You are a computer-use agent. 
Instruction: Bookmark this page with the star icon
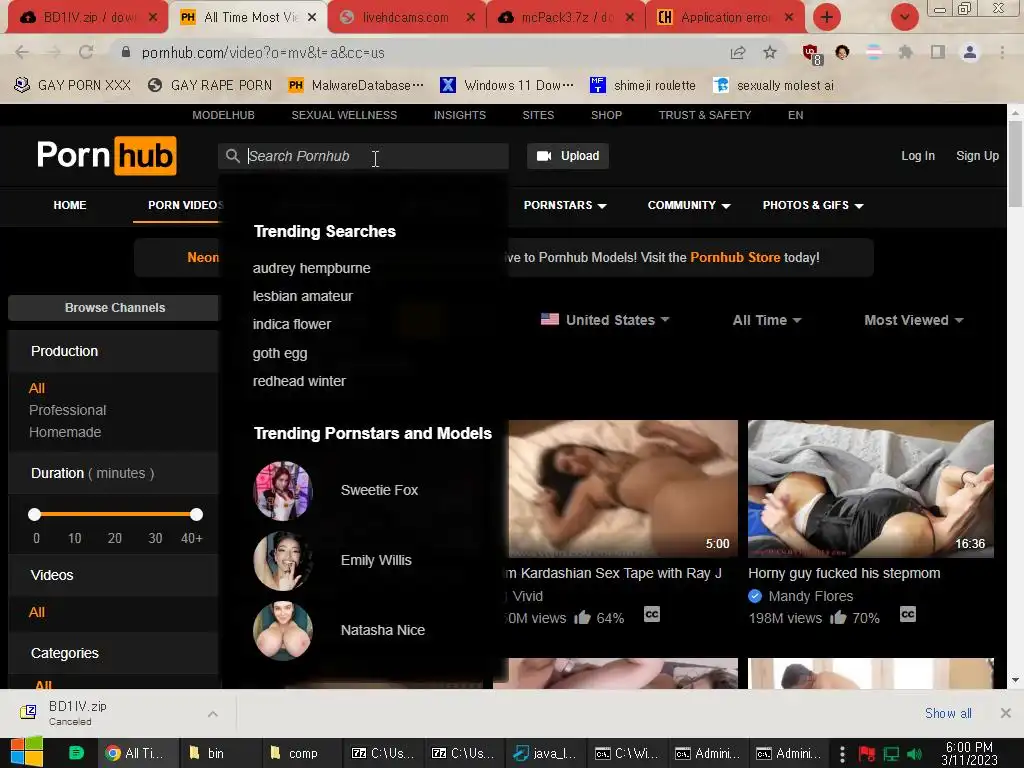click(x=770, y=52)
